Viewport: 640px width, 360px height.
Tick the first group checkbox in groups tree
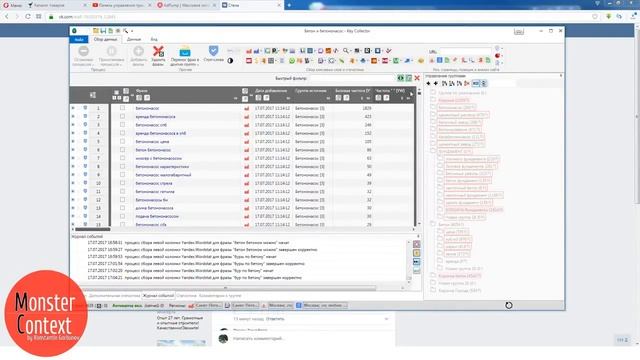[x=433, y=93]
